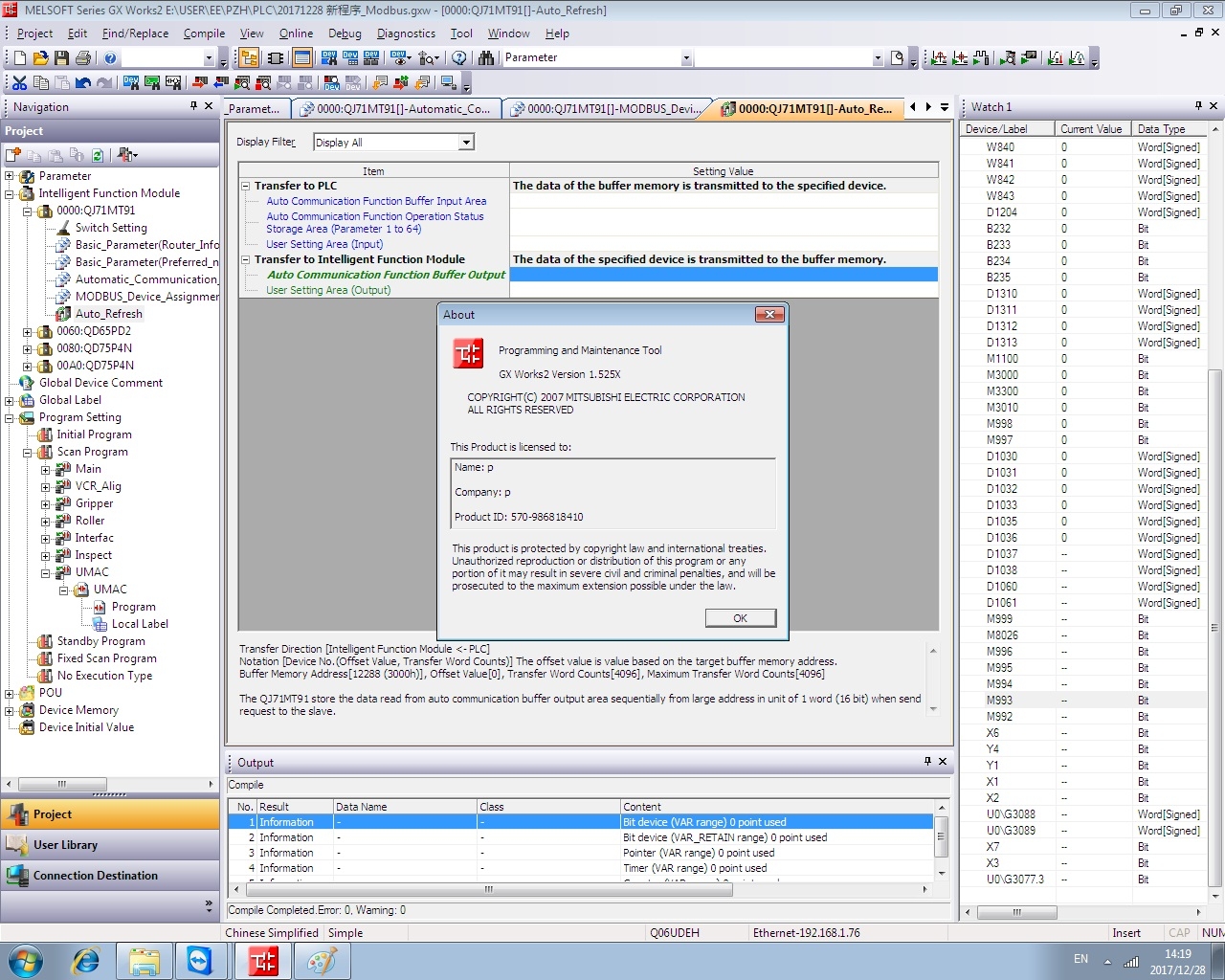
Task: Open the Parameter search combo dropdown
Action: [x=686, y=58]
